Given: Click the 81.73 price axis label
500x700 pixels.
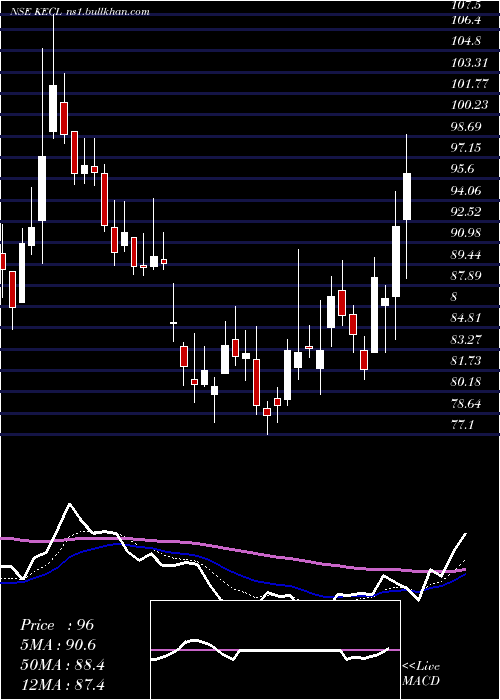Looking at the screenshot, I should (x=466, y=361).
